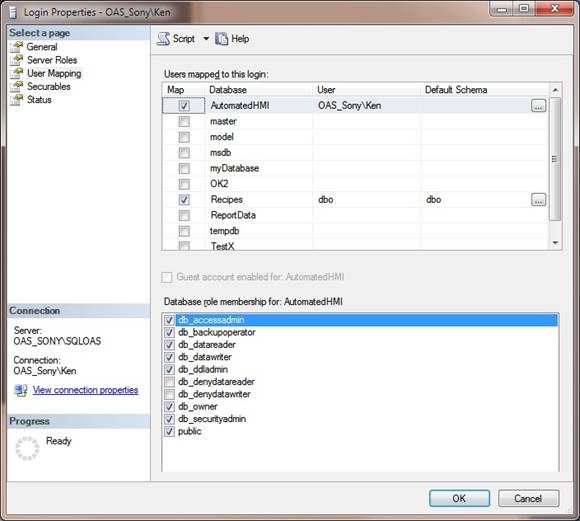Click the Help book icon

tap(221, 38)
